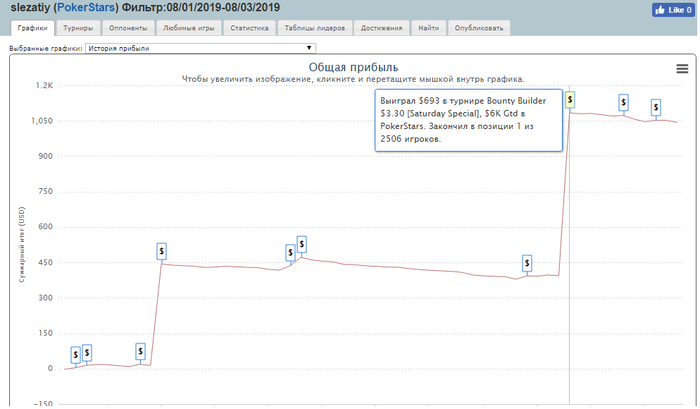Switch to the Графики tab
700x409 pixels.
(33, 28)
